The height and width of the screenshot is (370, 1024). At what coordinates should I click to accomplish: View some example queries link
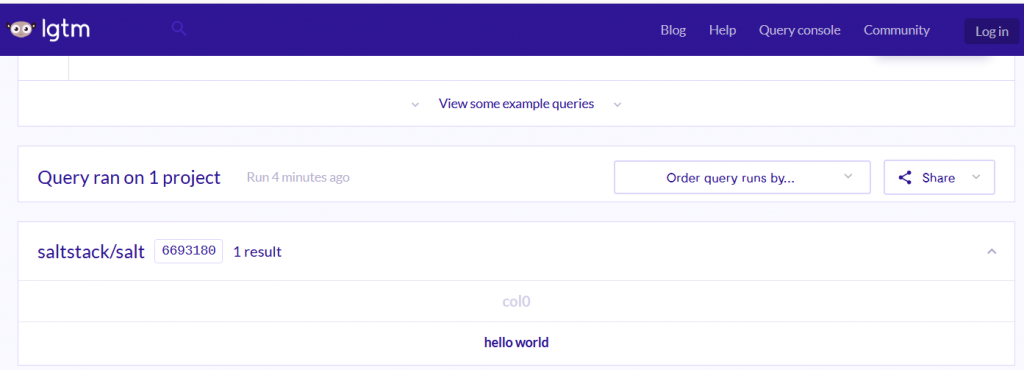coord(516,104)
